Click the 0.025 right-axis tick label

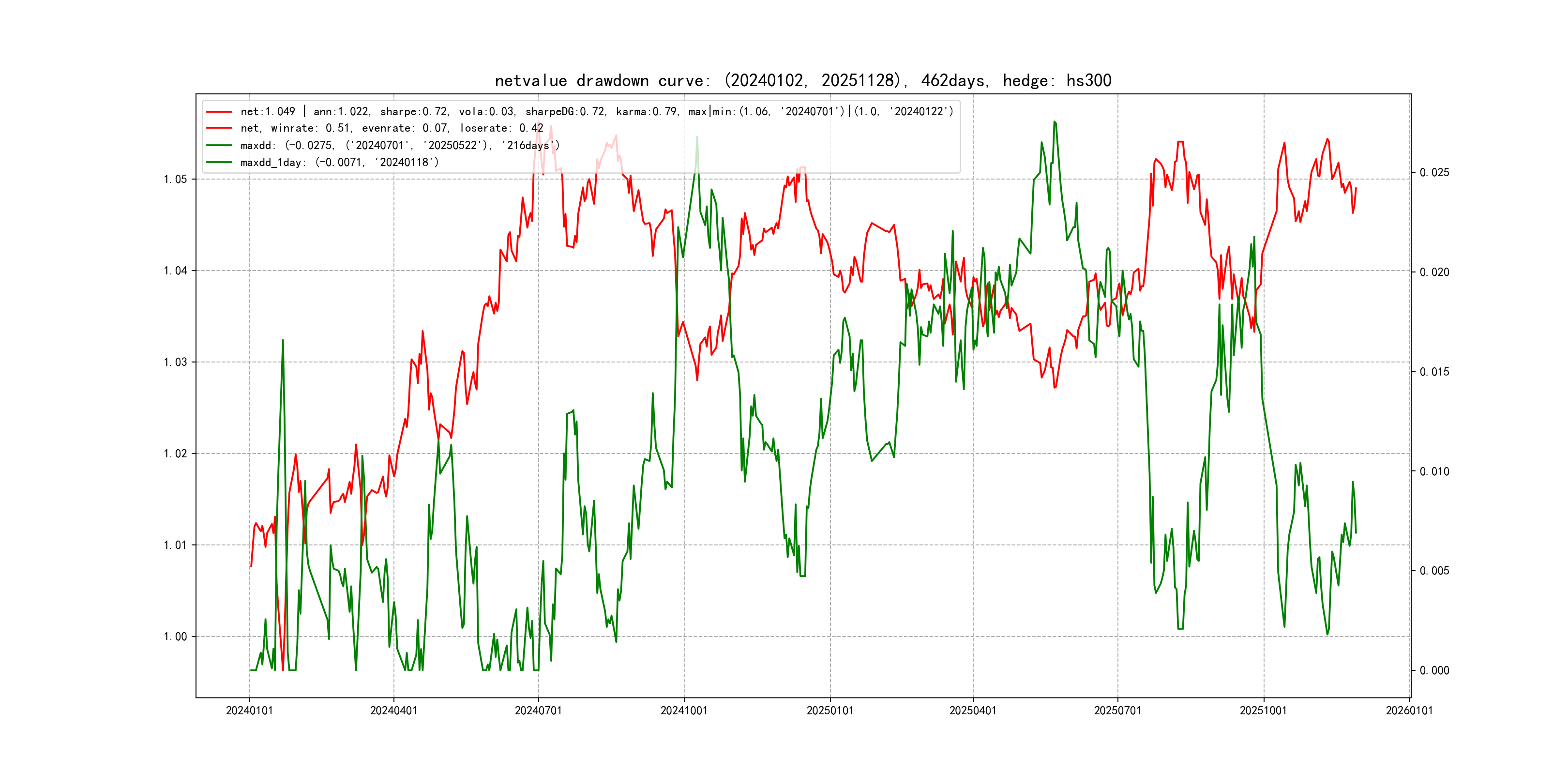[x=1434, y=173]
